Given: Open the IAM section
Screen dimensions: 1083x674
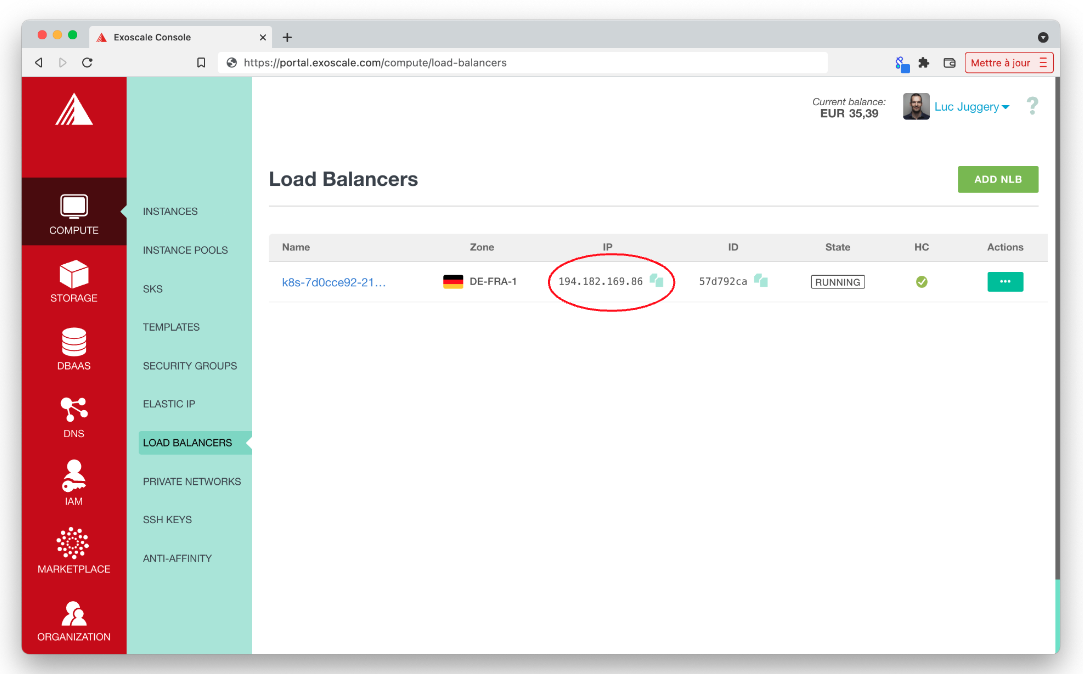Looking at the screenshot, I should click(x=74, y=483).
